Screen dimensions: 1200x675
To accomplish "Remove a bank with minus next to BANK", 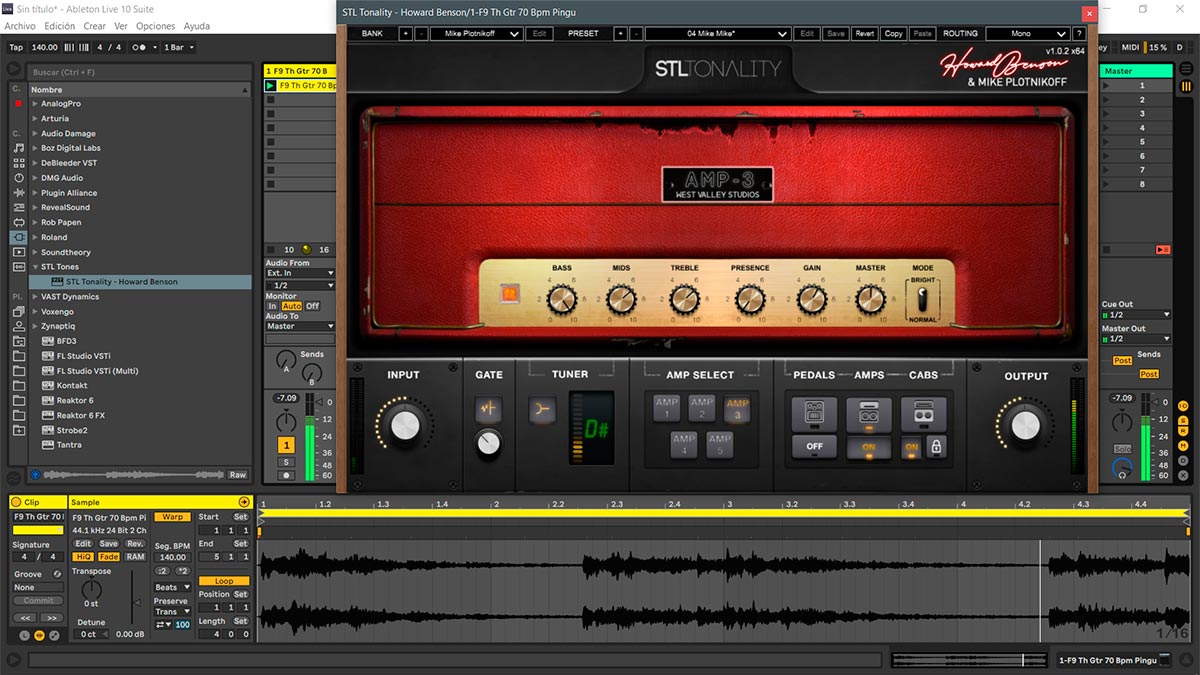I will click(421, 33).
